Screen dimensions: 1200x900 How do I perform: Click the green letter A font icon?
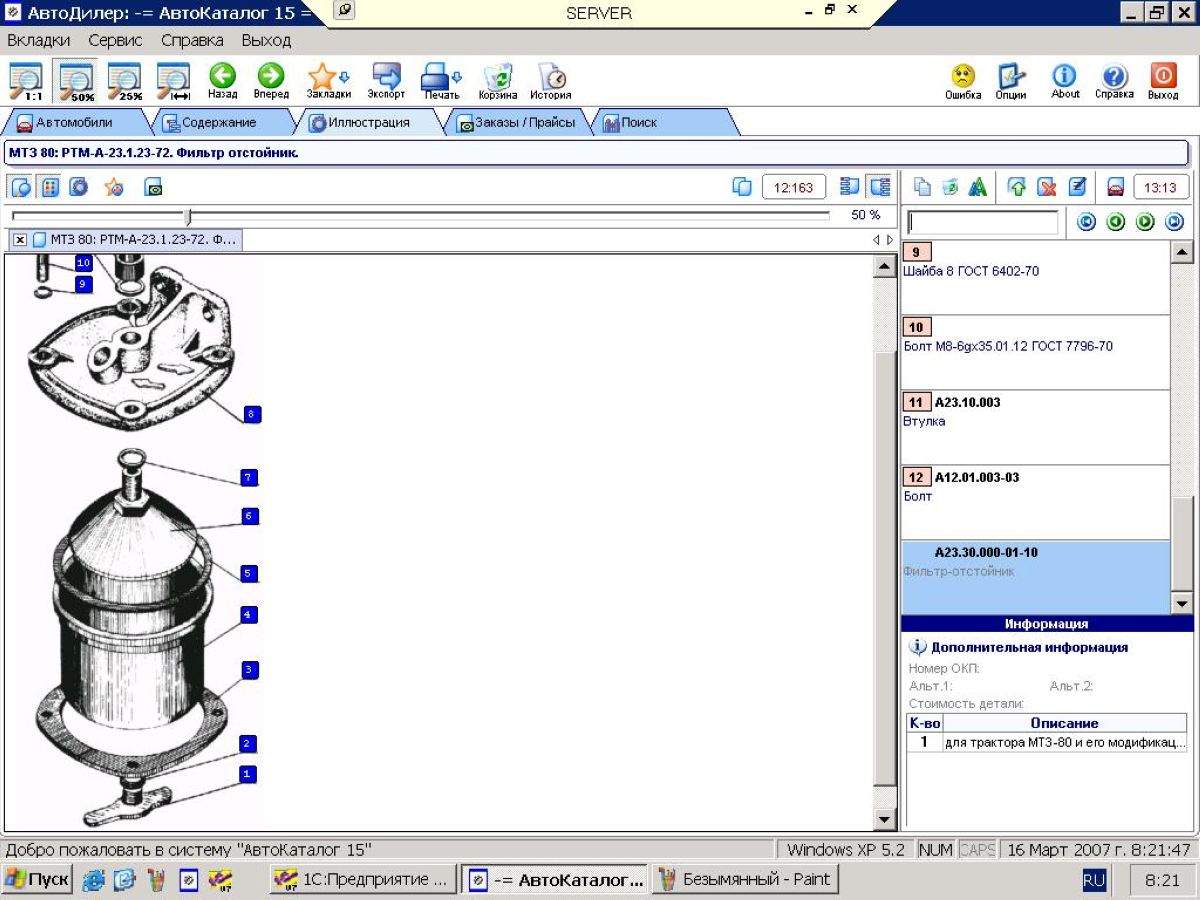point(977,186)
